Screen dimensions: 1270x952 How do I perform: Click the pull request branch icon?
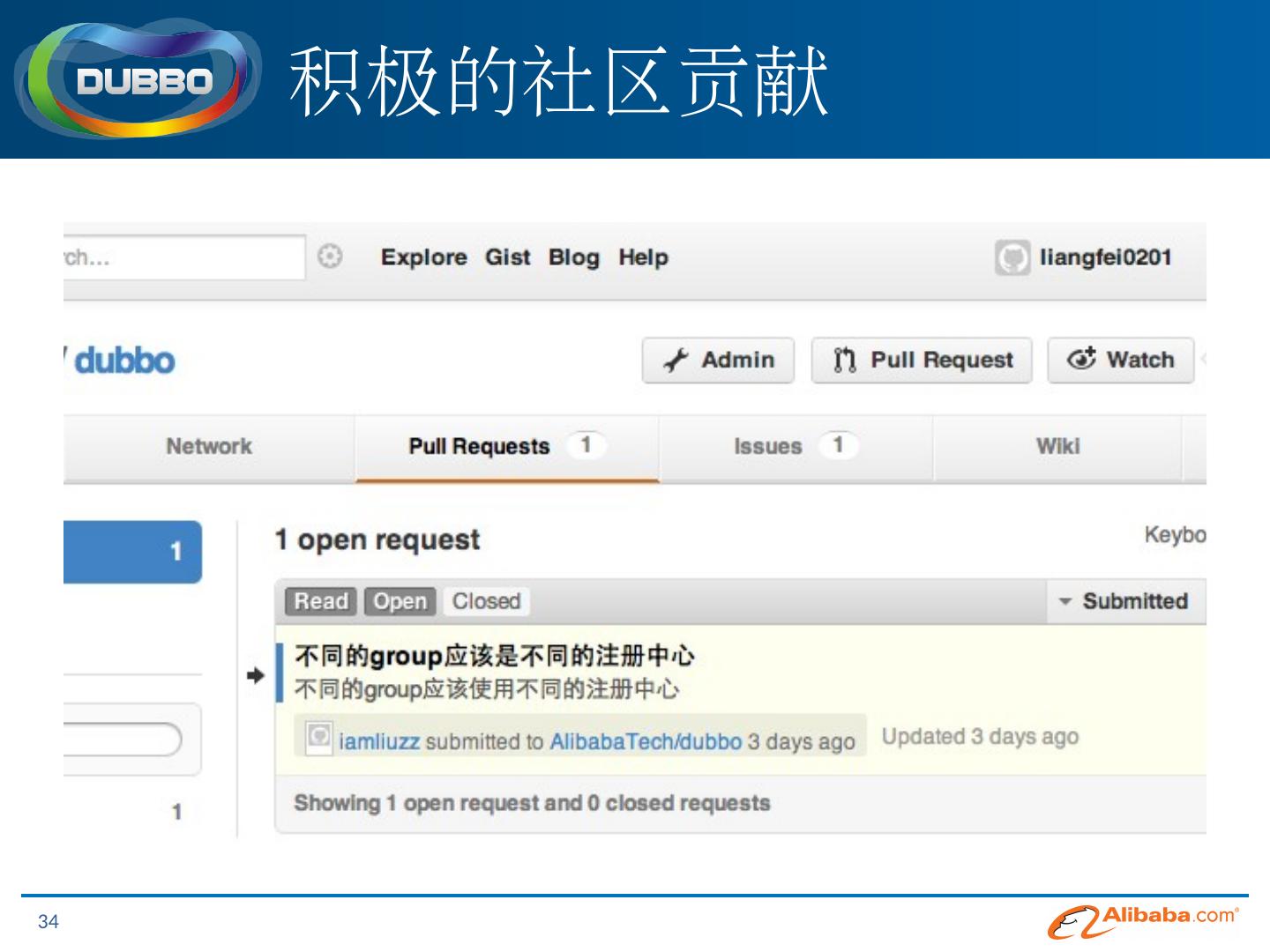point(845,360)
